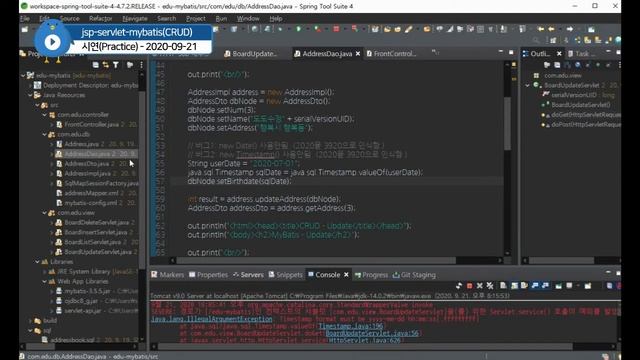The width and height of the screenshot is (640, 360).
Task: Collapse the Web App Libraries node
Action: [x=44, y=281]
